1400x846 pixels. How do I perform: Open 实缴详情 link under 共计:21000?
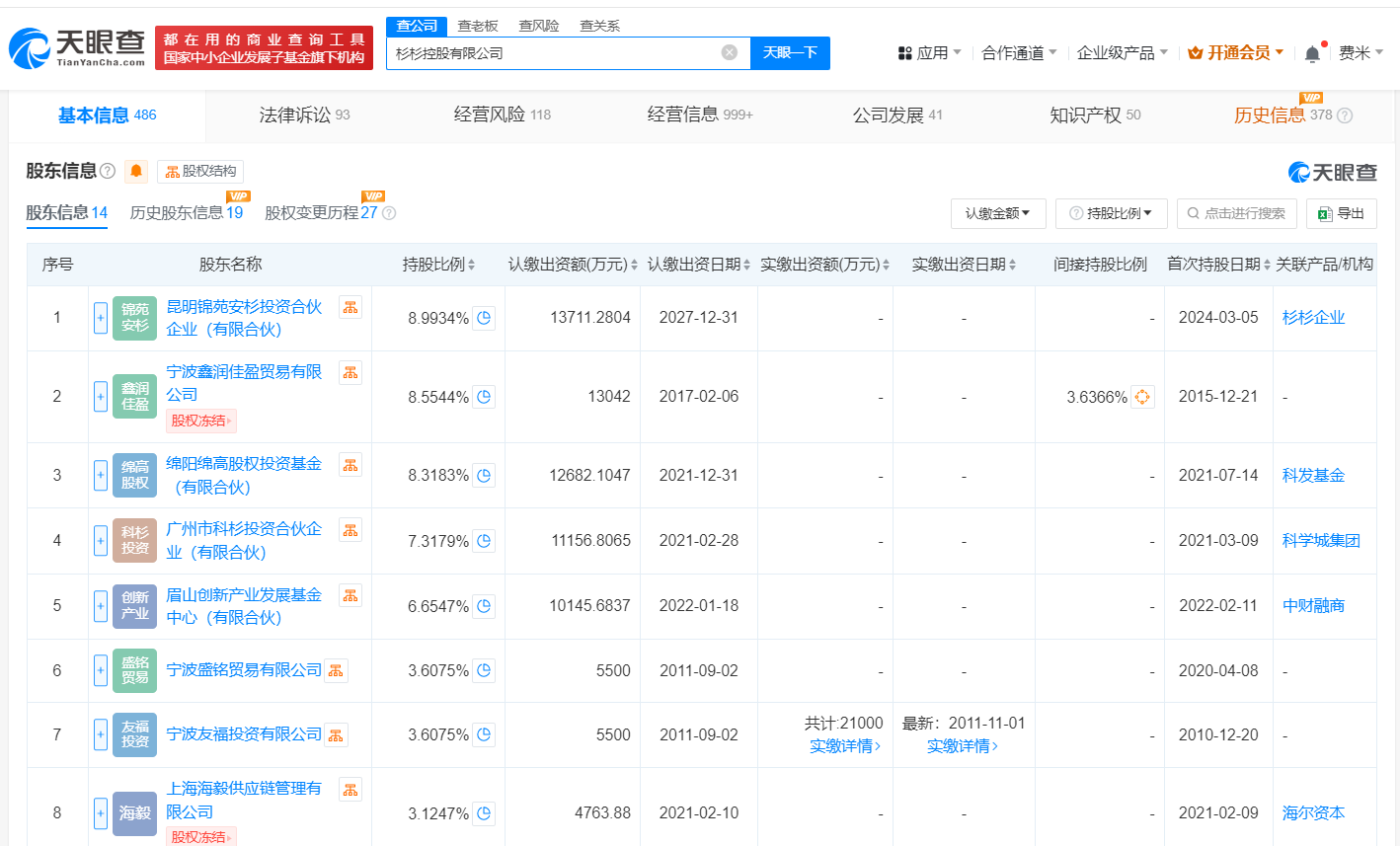point(844,746)
